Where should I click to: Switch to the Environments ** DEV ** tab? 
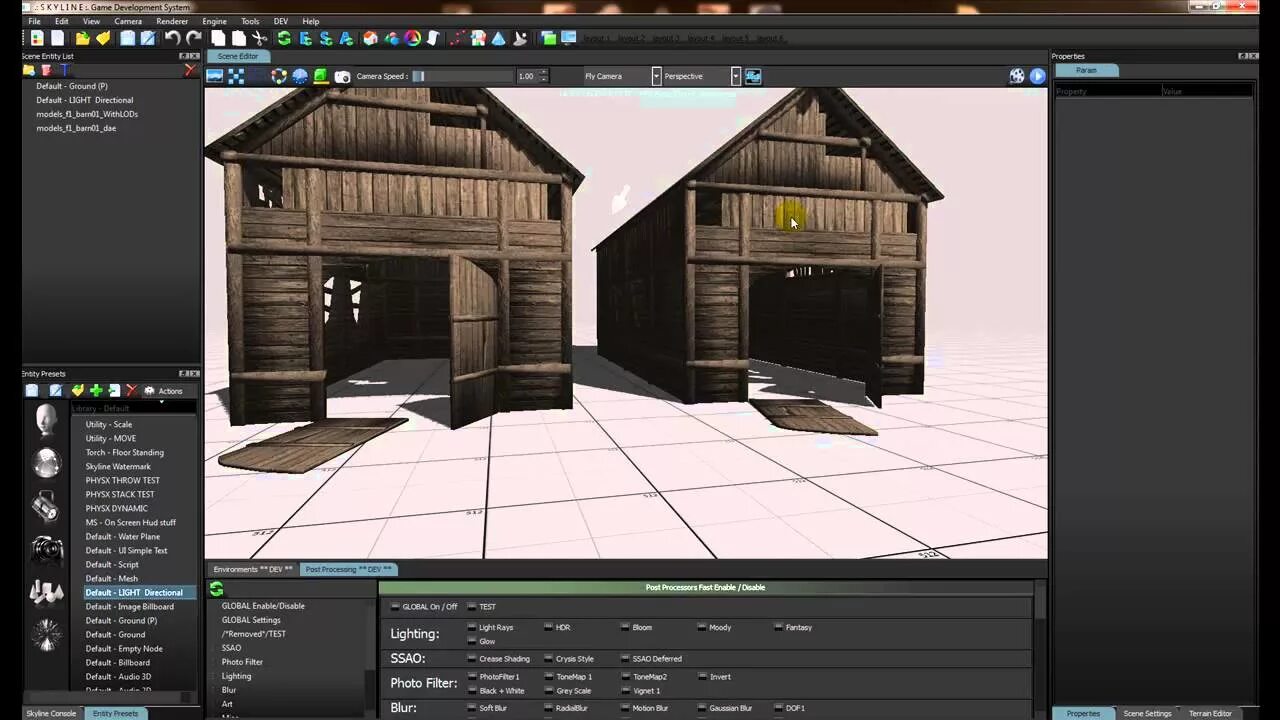253,569
